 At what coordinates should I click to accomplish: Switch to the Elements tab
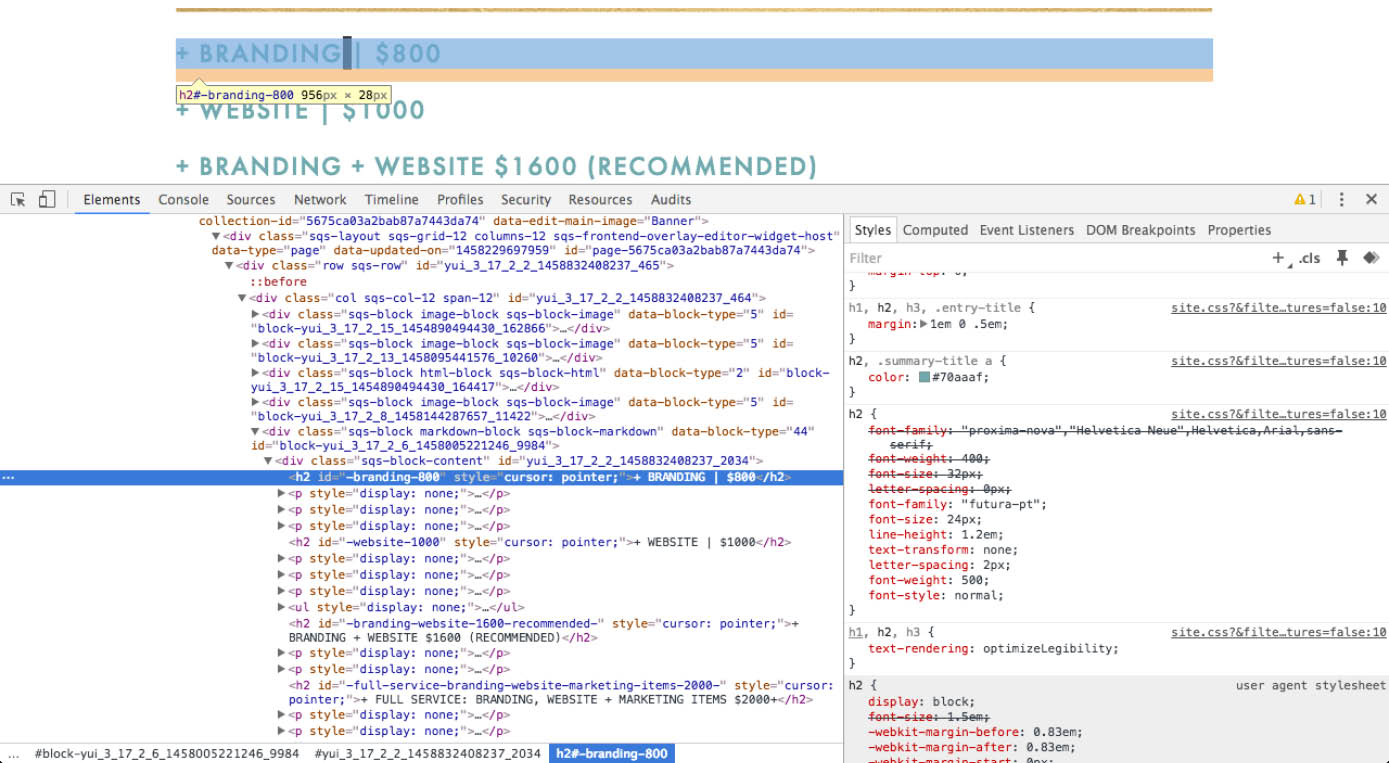[112, 200]
